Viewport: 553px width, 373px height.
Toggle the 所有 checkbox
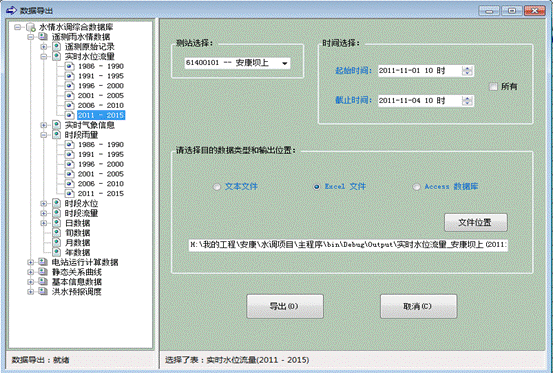tap(493, 86)
